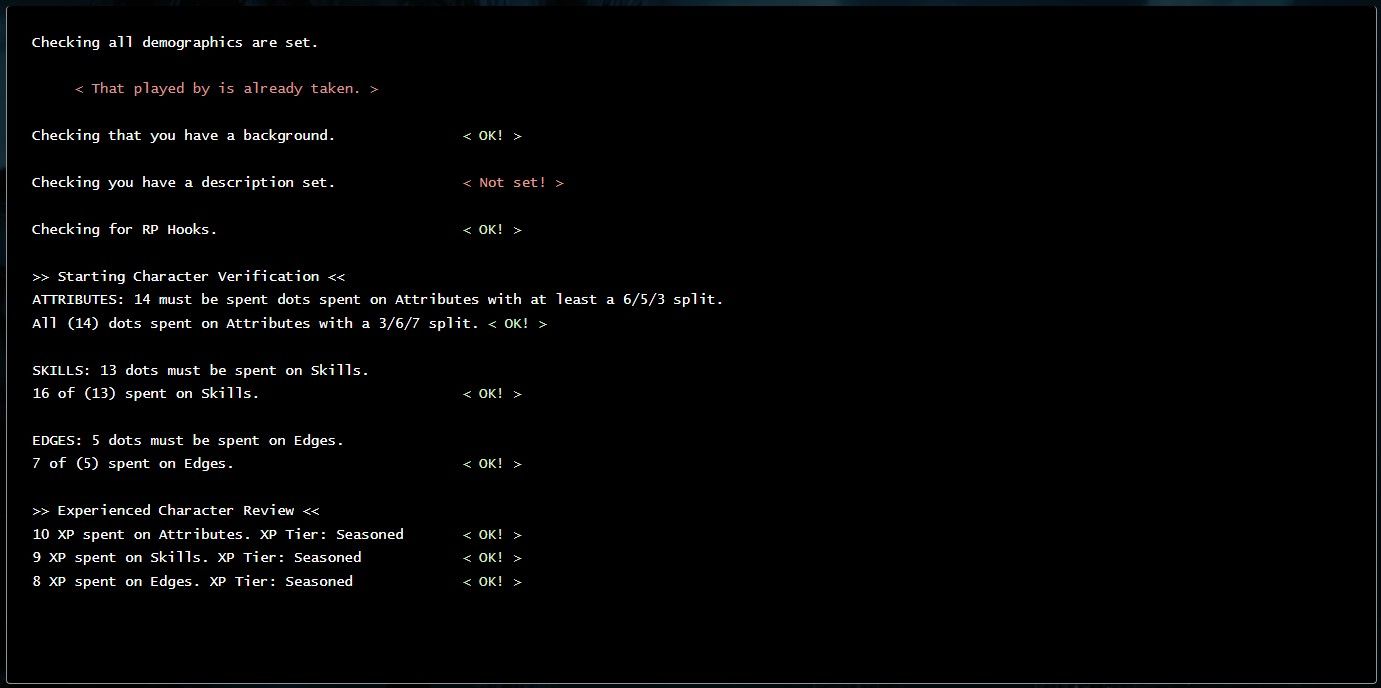Click the red 'Not set!' description status
Screen dimensions: 1381x688
click(x=513, y=183)
